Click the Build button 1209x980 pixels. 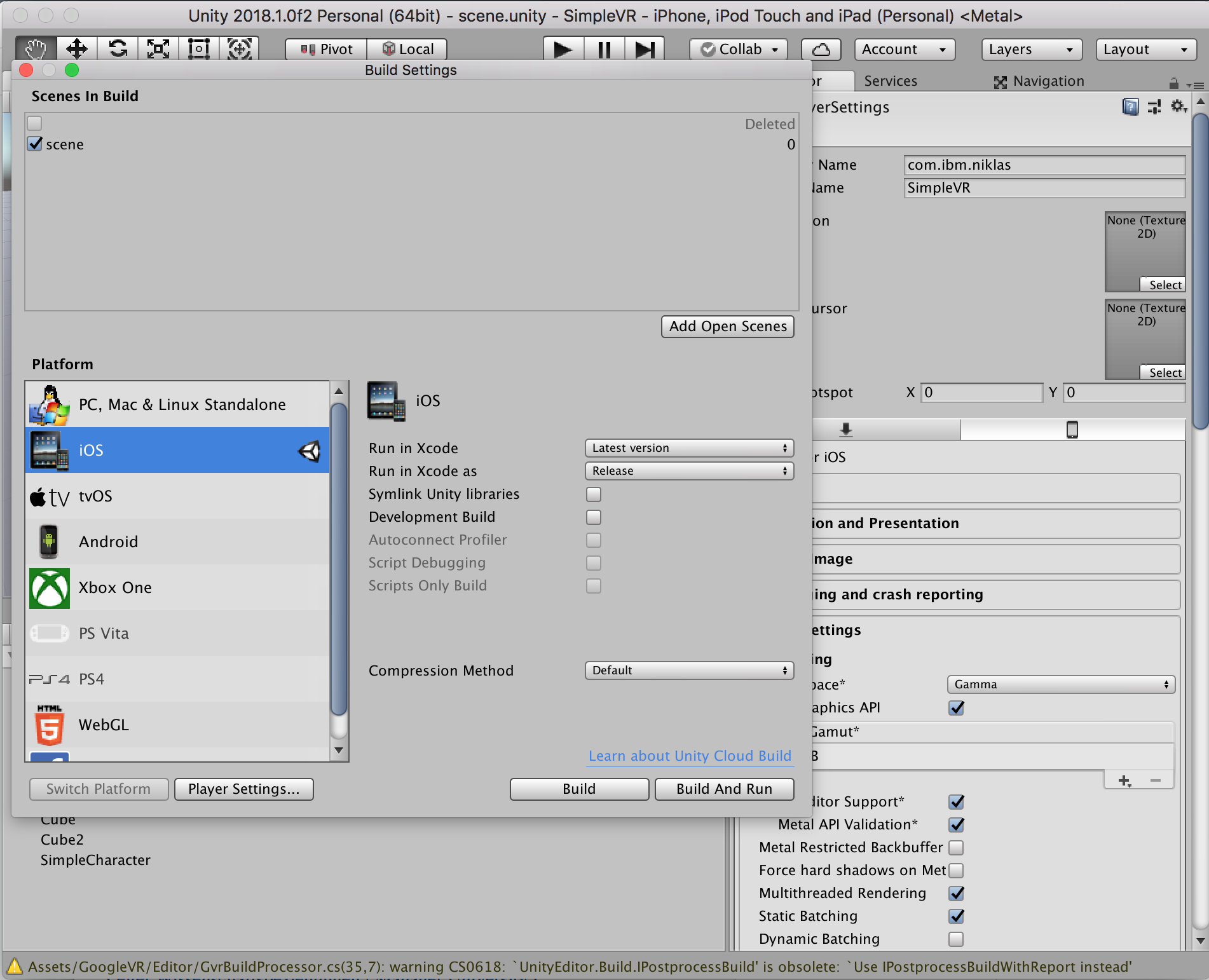(x=579, y=789)
